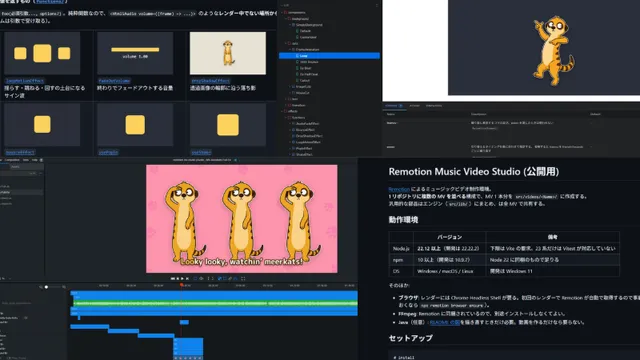
Task: Step one frame back in the player controls
Action: pyautogui.click(x=178, y=278)
